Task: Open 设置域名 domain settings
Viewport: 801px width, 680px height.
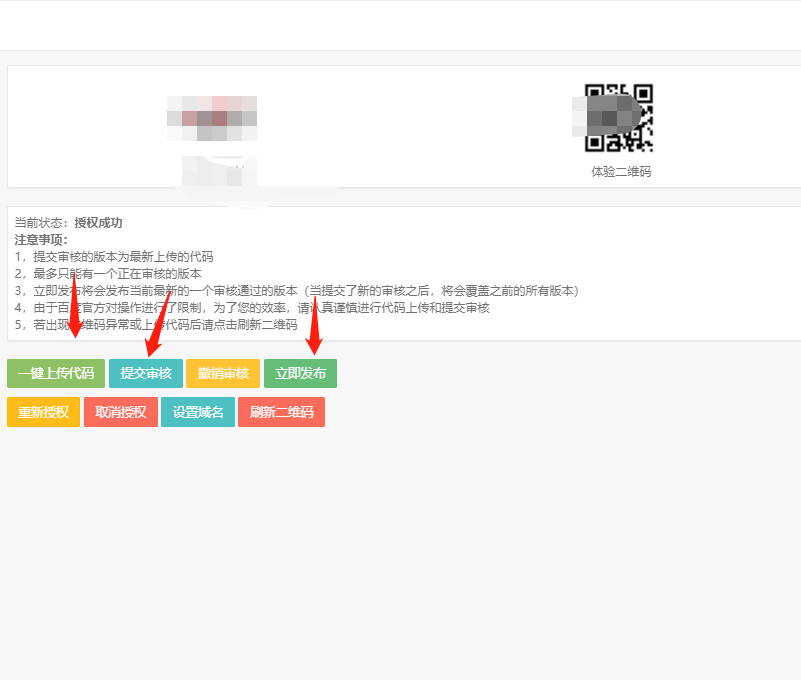Action: pos(198,412)
